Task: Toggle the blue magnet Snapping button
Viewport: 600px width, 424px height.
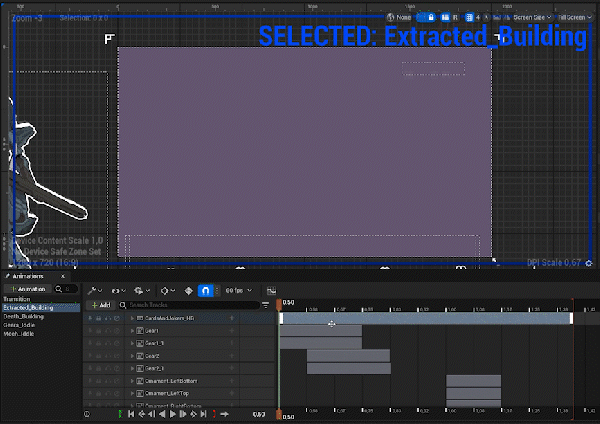Action: point(205,291)
